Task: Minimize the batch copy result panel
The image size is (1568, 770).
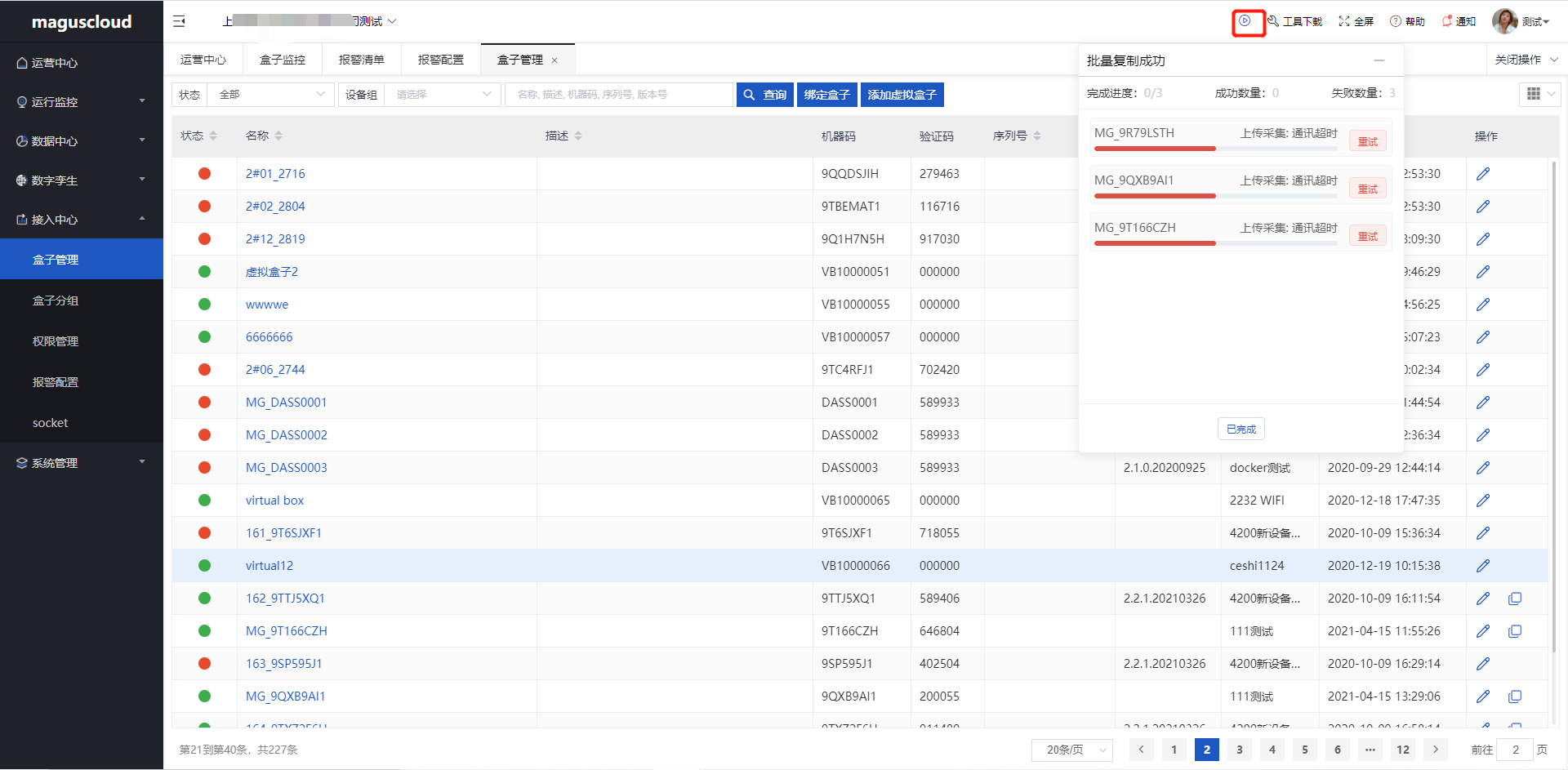Action: coord(1379,60)
